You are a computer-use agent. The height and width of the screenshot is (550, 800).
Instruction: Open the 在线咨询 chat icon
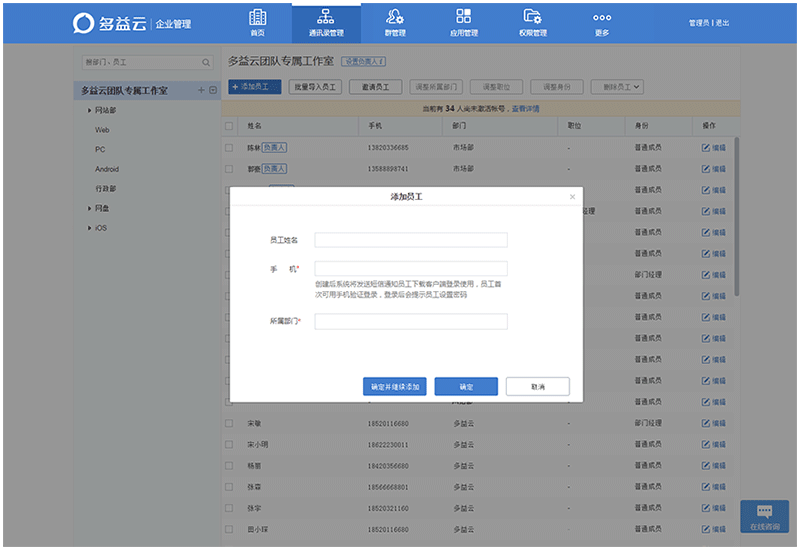coord(764,517)
